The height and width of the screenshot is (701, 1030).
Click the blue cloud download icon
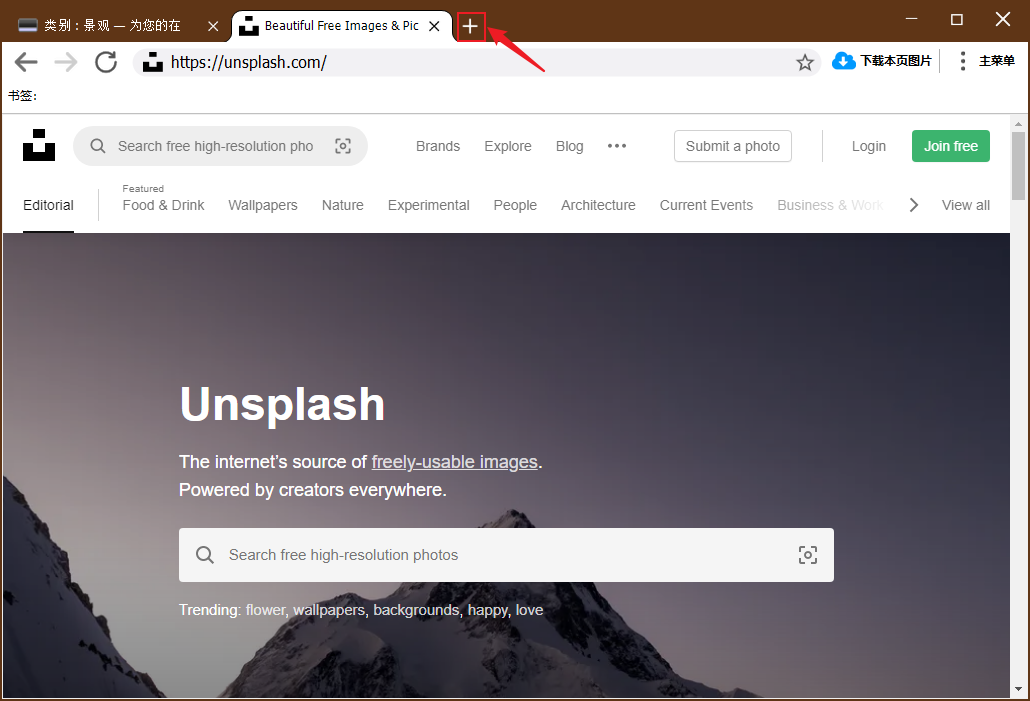(x=843, y=61)
